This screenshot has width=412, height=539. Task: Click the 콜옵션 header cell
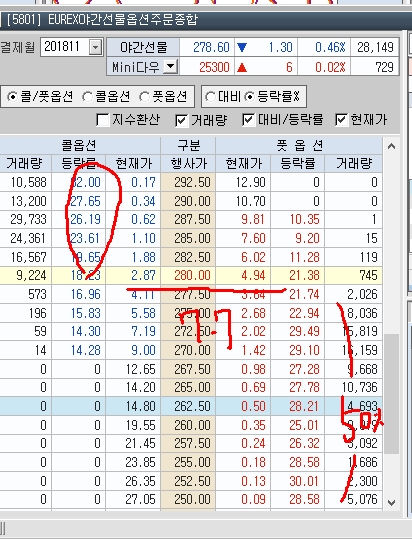click(79, 145)
